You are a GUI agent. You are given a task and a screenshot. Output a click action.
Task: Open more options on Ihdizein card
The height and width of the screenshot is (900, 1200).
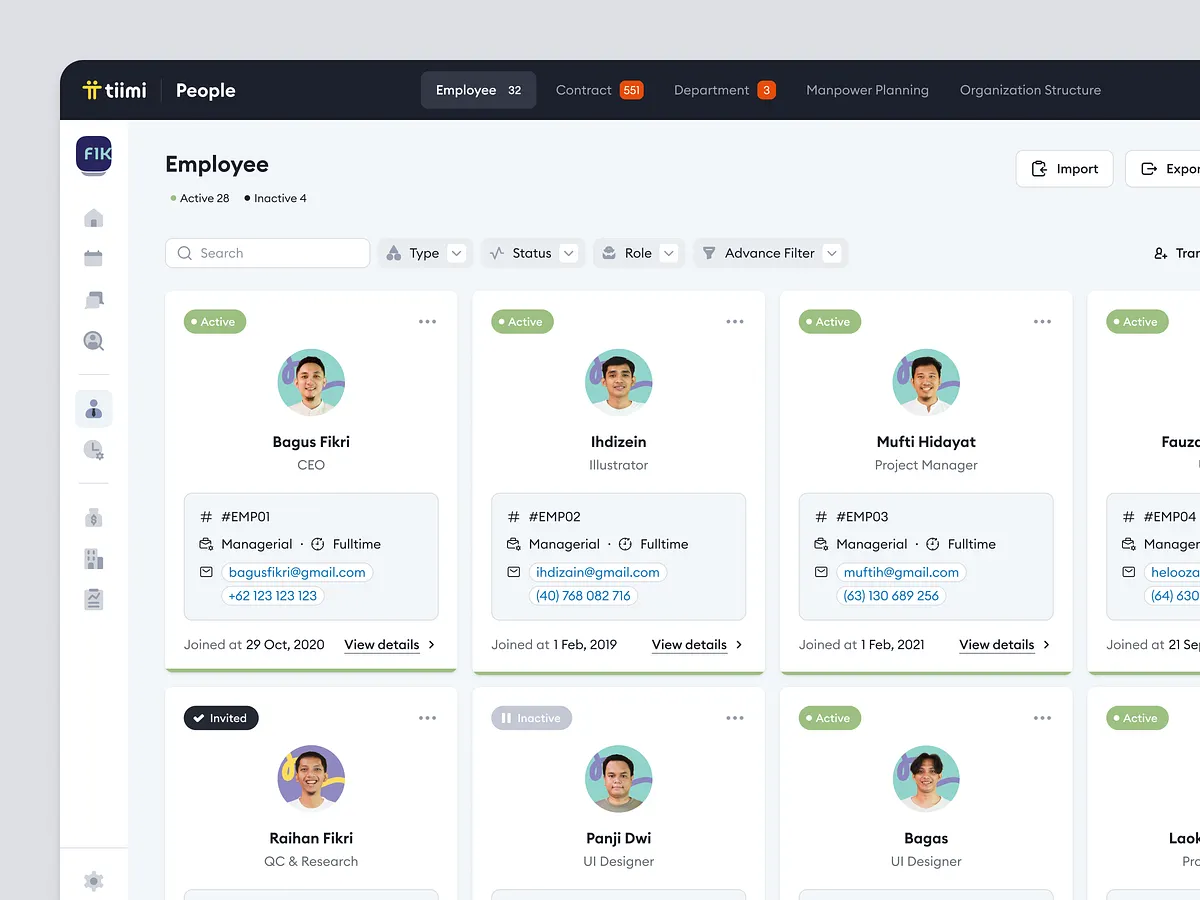tap(735, 322)
